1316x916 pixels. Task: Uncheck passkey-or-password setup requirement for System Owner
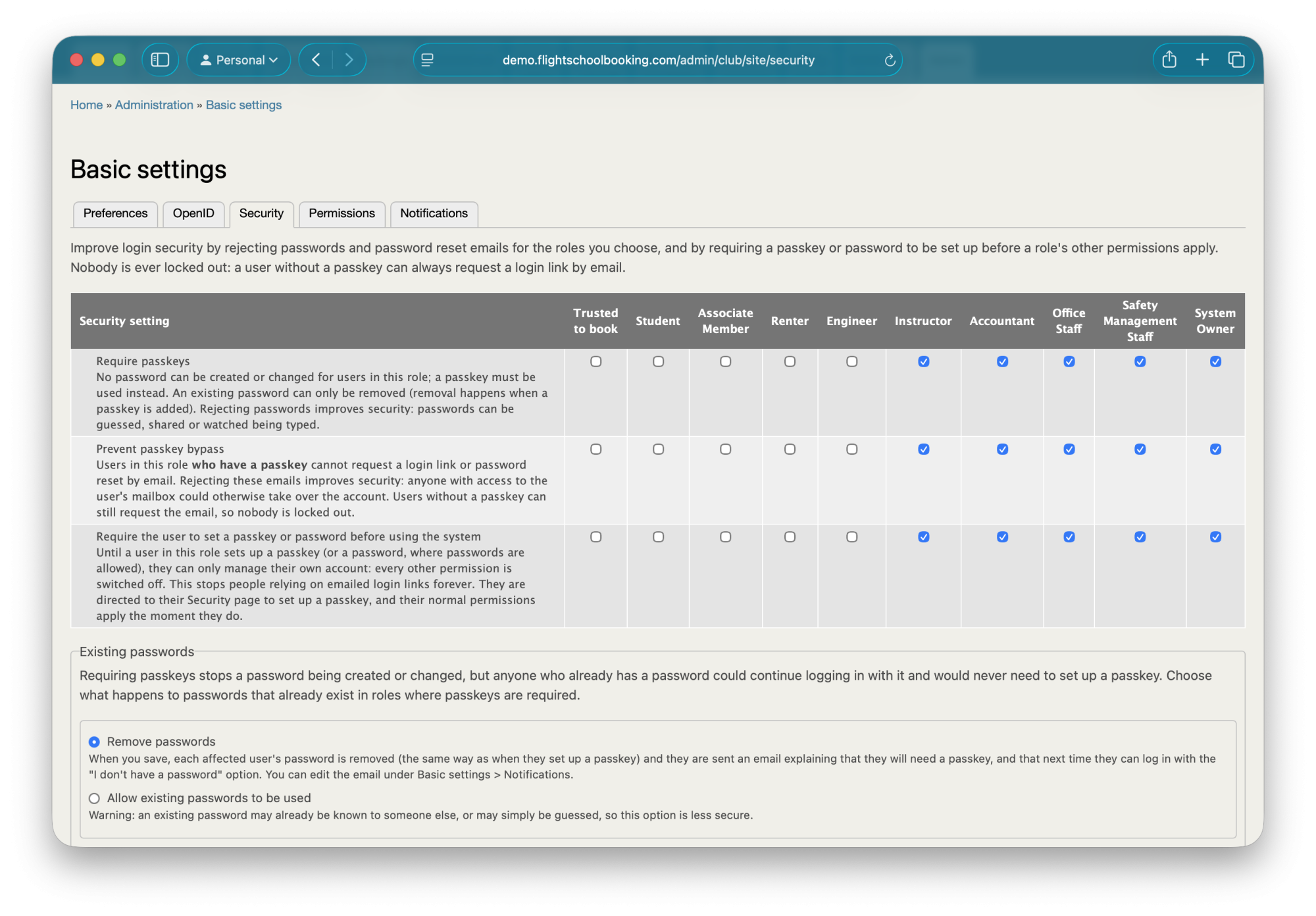pyautogui.click(x=1215, y=537)
